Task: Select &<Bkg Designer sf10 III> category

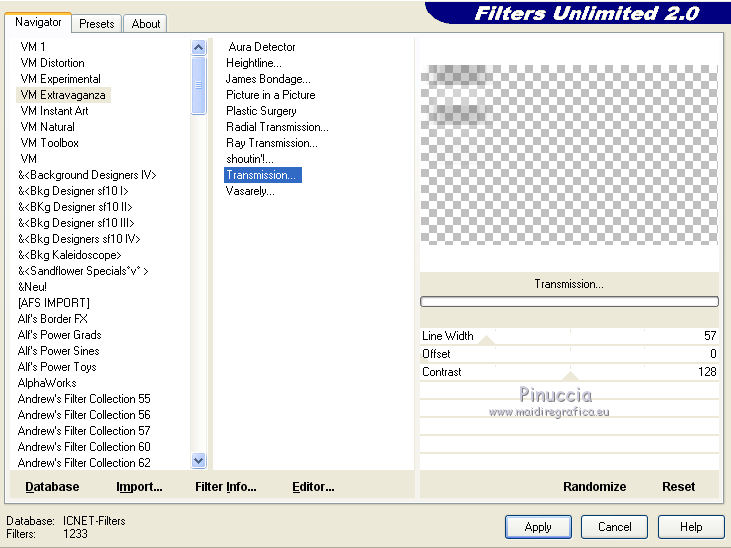Action: tap(76, 222)
